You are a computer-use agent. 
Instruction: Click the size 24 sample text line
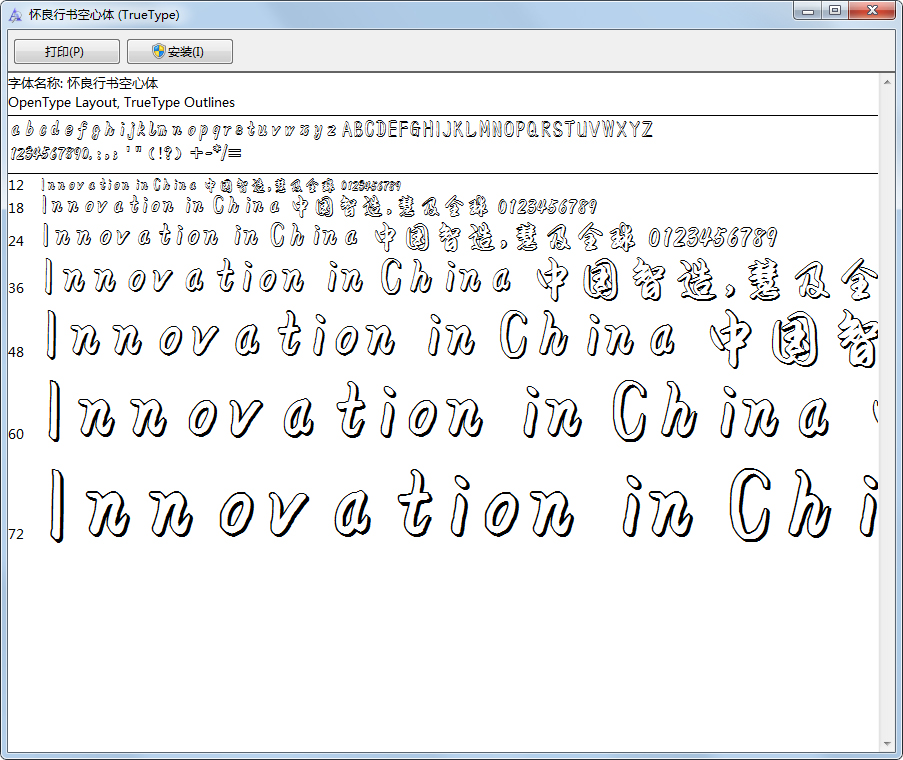pos(411,237)
